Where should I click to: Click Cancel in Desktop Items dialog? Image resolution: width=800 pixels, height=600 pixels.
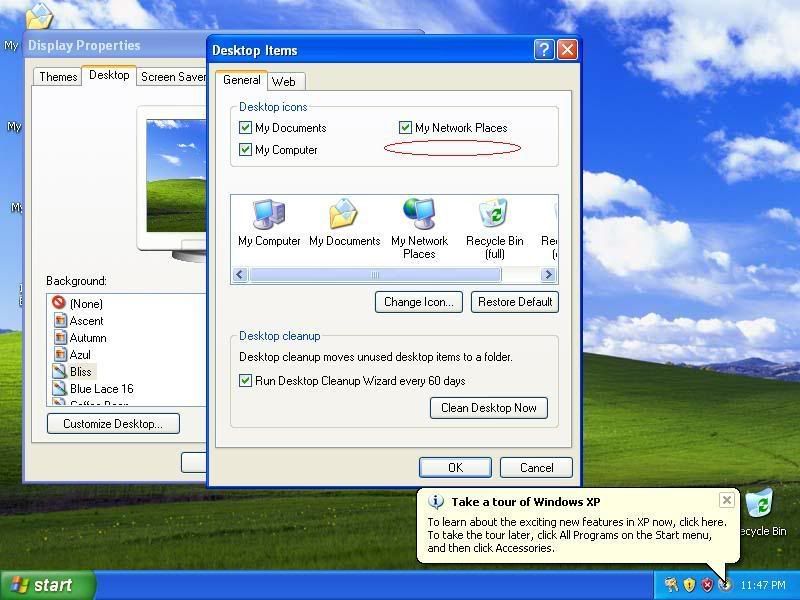(x=536, y=468)
